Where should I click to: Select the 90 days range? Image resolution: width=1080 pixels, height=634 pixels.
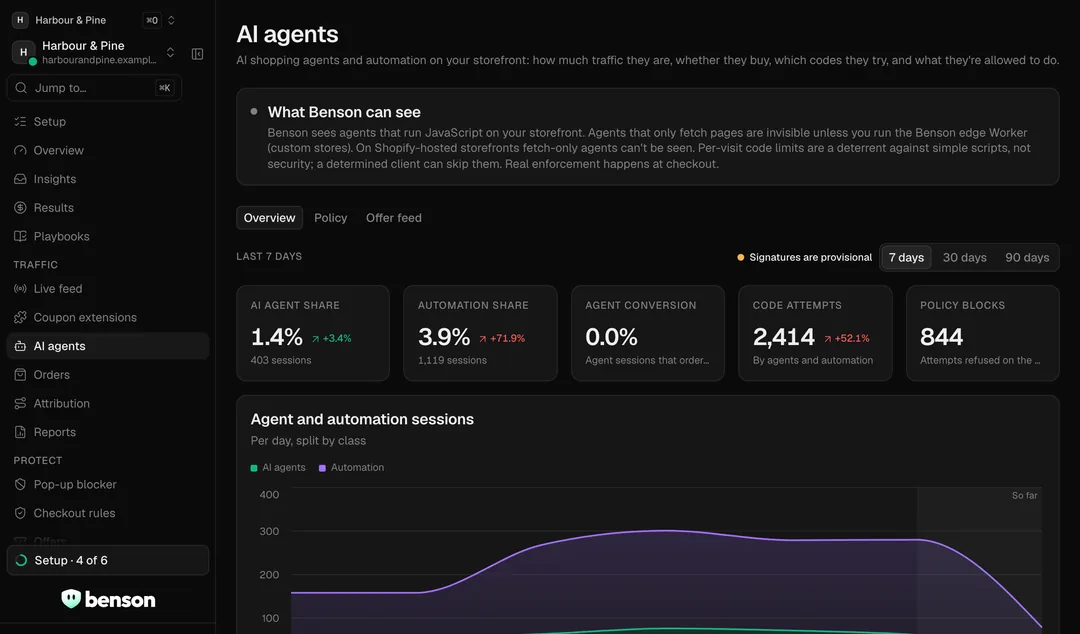[x=1027, y=257]
